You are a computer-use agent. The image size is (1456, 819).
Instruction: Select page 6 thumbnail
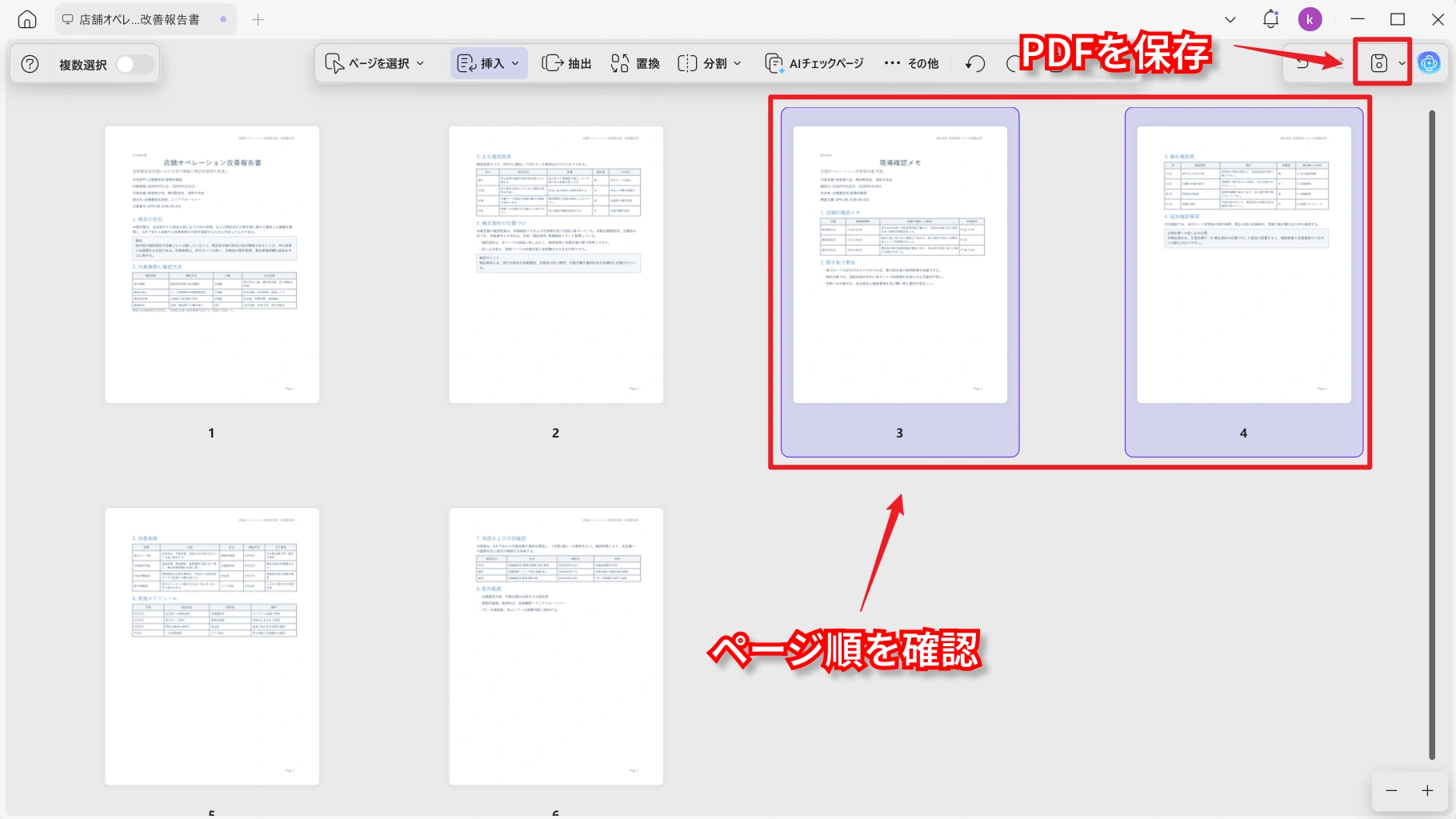[556, 646]
